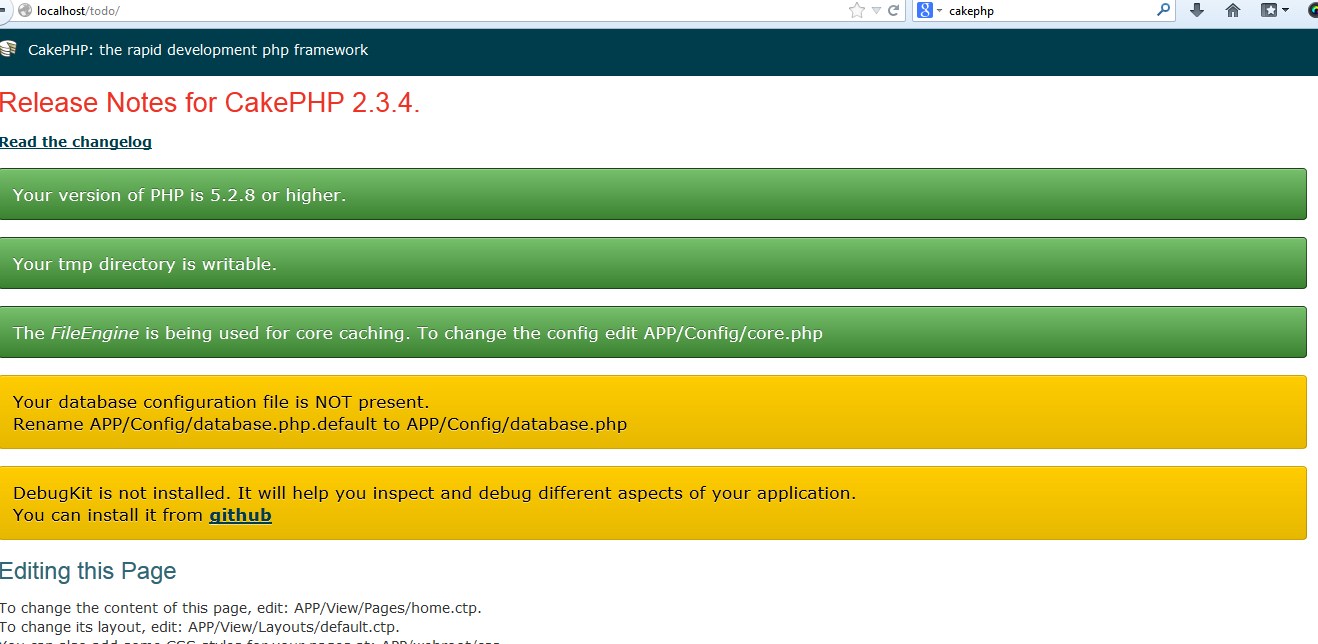This screenshot has width=1318, height=644.
Task: Click the APP/View/Layouts/default.ctp instruction line
Action: click(x=200, y=627)
